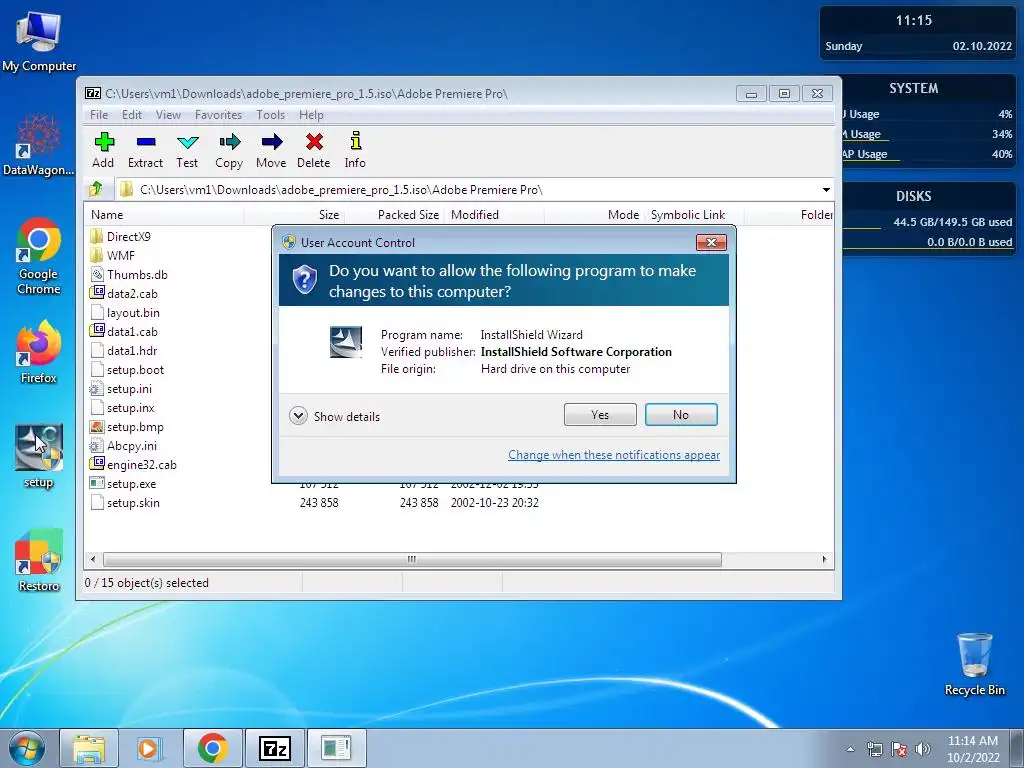This screenshot has width=1024, height=768.
Task: Switch to Chrome on the taskbar
Action: pos(213,748)
